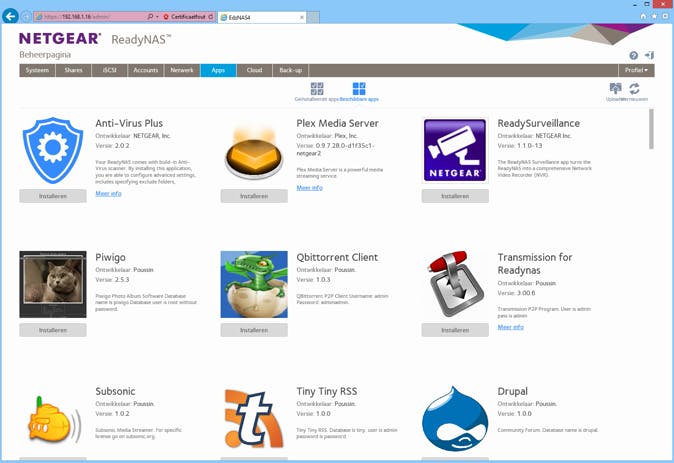Go to the Accounts tab
The height and width of the screenshot is (463, 674).
(146, 70)
